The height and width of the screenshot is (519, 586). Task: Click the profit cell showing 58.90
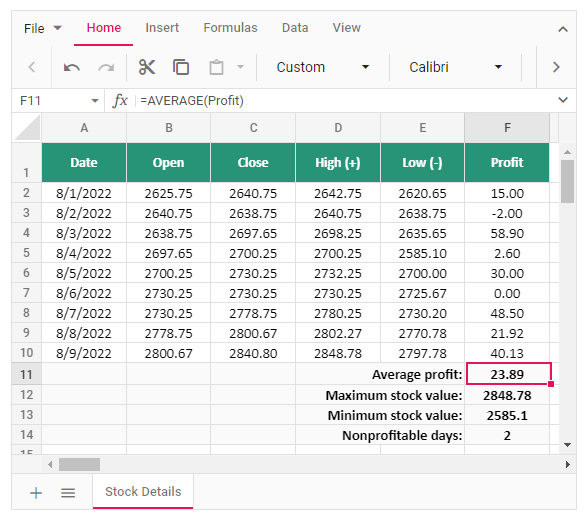pos(507,233)
